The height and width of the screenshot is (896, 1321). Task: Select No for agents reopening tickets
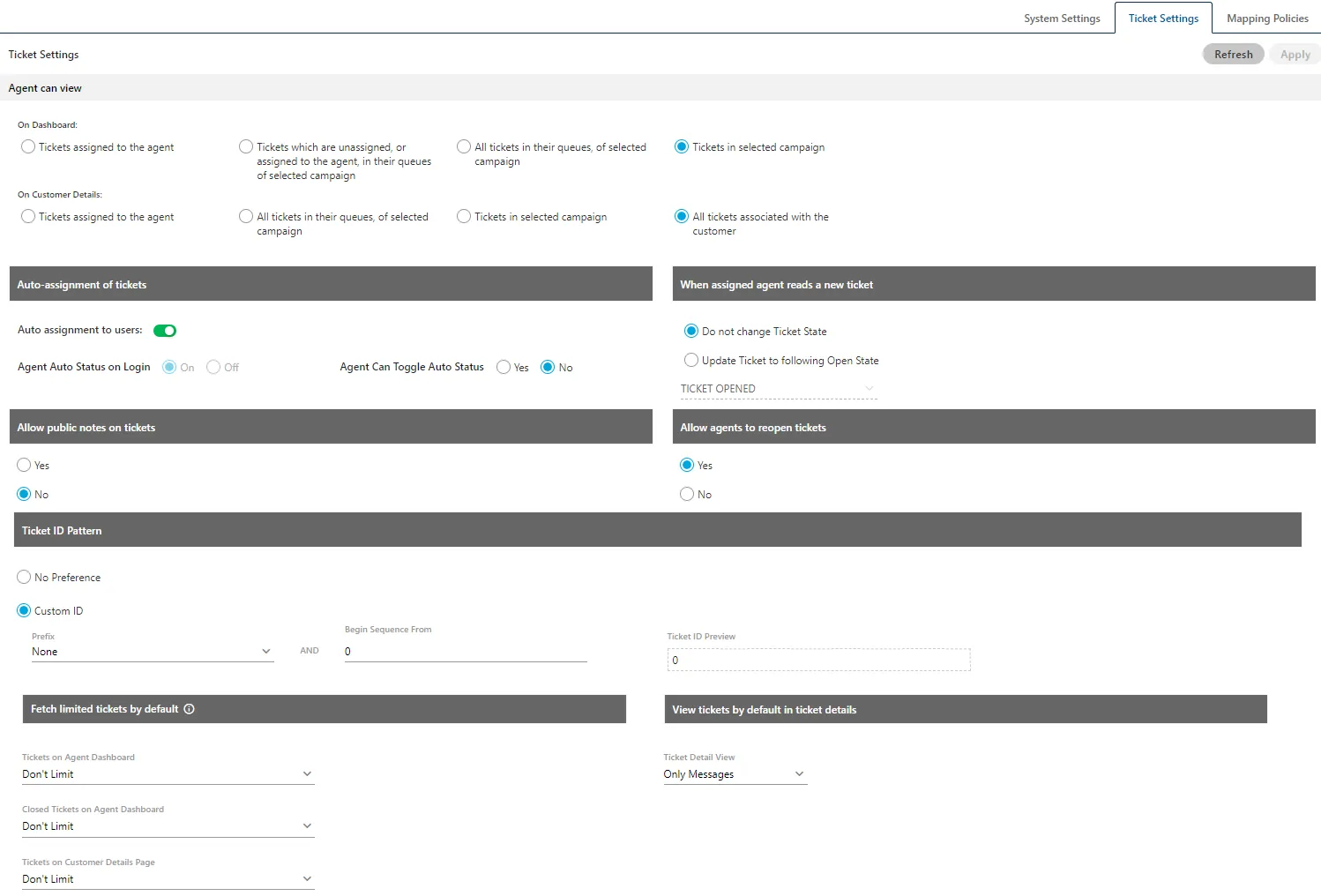point(687,494)
